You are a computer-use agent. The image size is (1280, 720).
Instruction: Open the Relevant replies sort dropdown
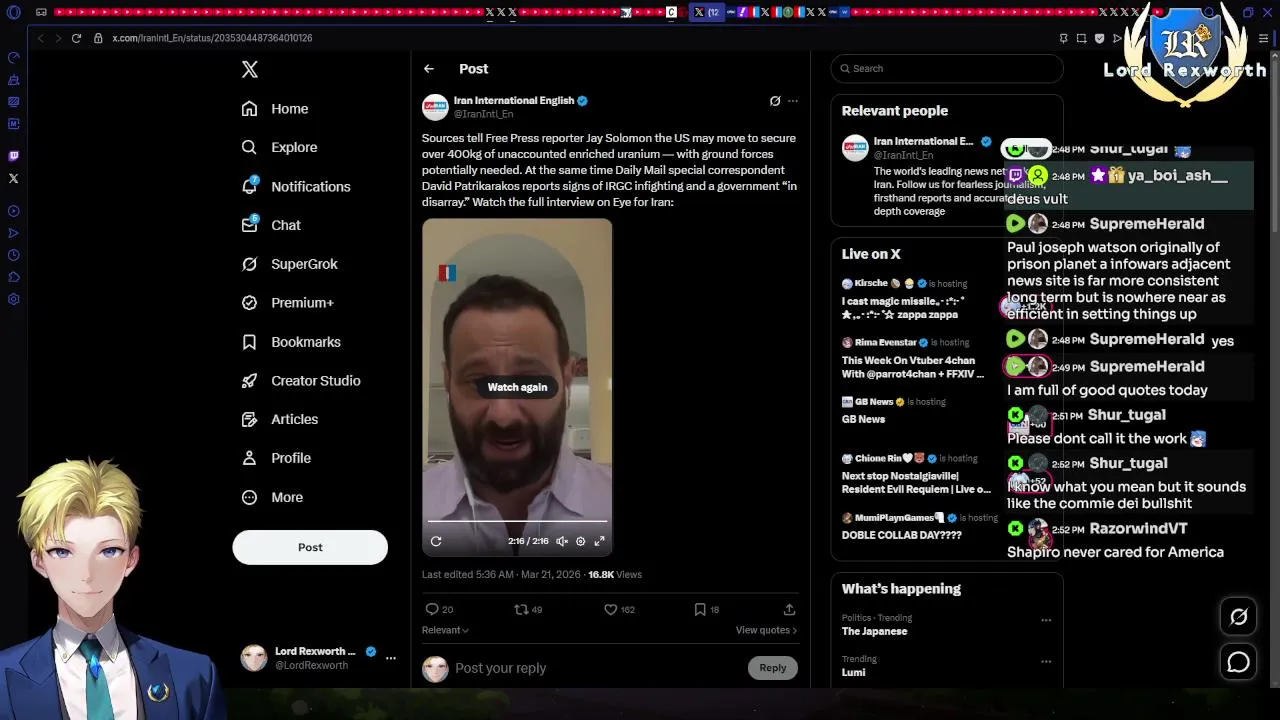tap(445, 630)
